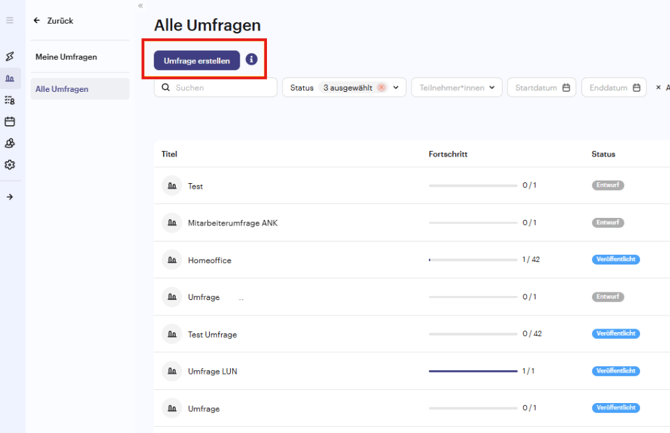Image resolution: width=670 pixels, height=433 pixels.
Task: Click the Umfrage erstellen button
Action: [197, 61]
